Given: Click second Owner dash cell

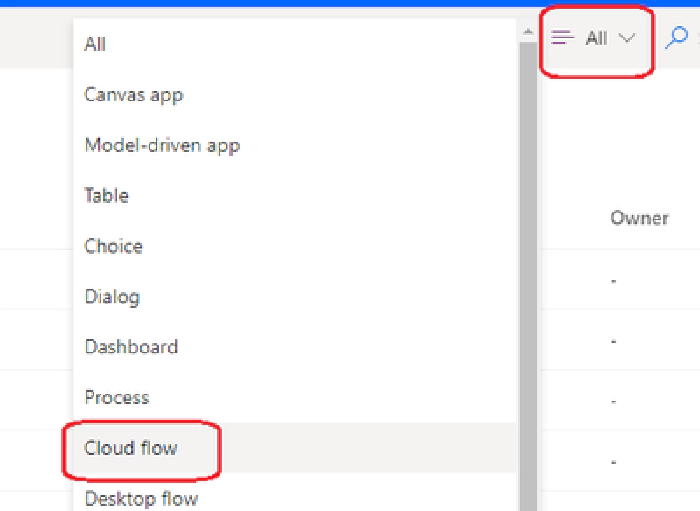Looking at the screenshot, I should 613,342.
